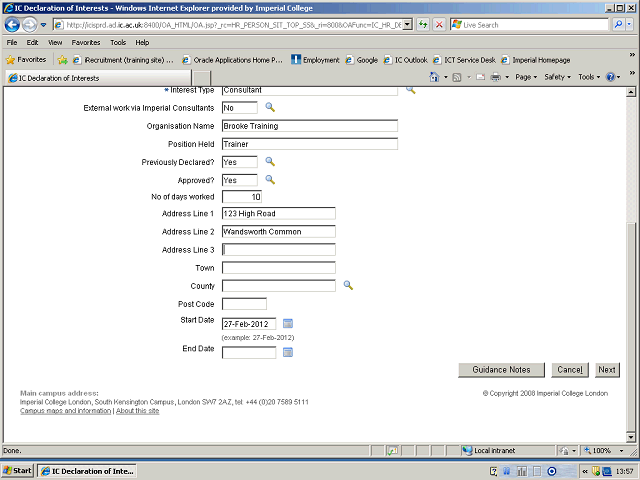The height and width of the screenshot is (480, 640).
Task: Open the Tools menu in menu bar
Action: [x=118, y=43]
